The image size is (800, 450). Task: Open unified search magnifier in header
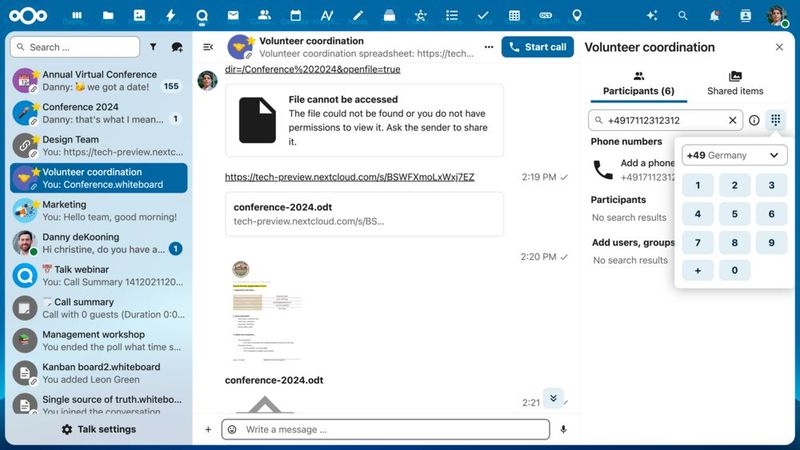pyautogui.click(x=683, y=16)
